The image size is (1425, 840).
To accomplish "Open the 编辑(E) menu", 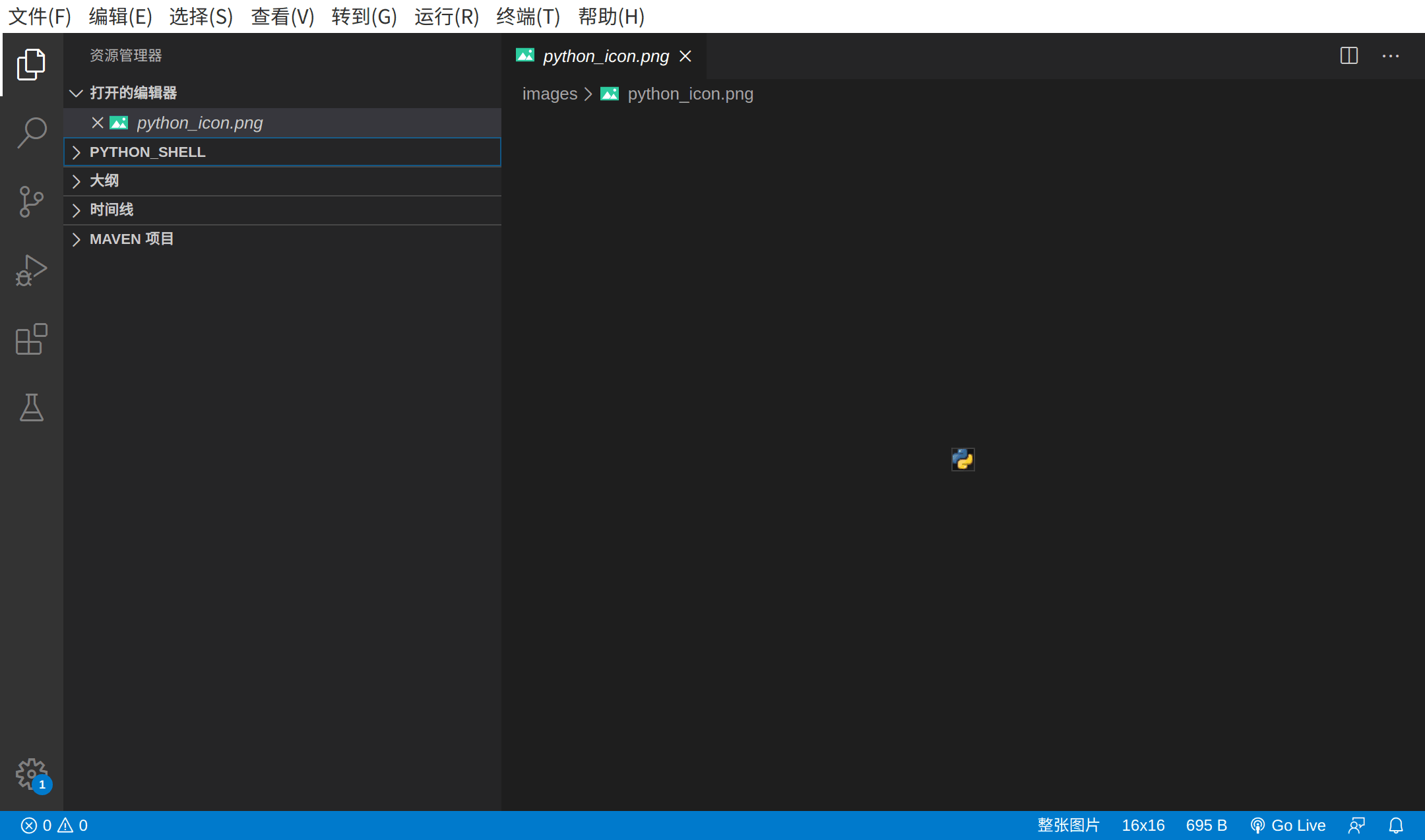I will point(121,16).
